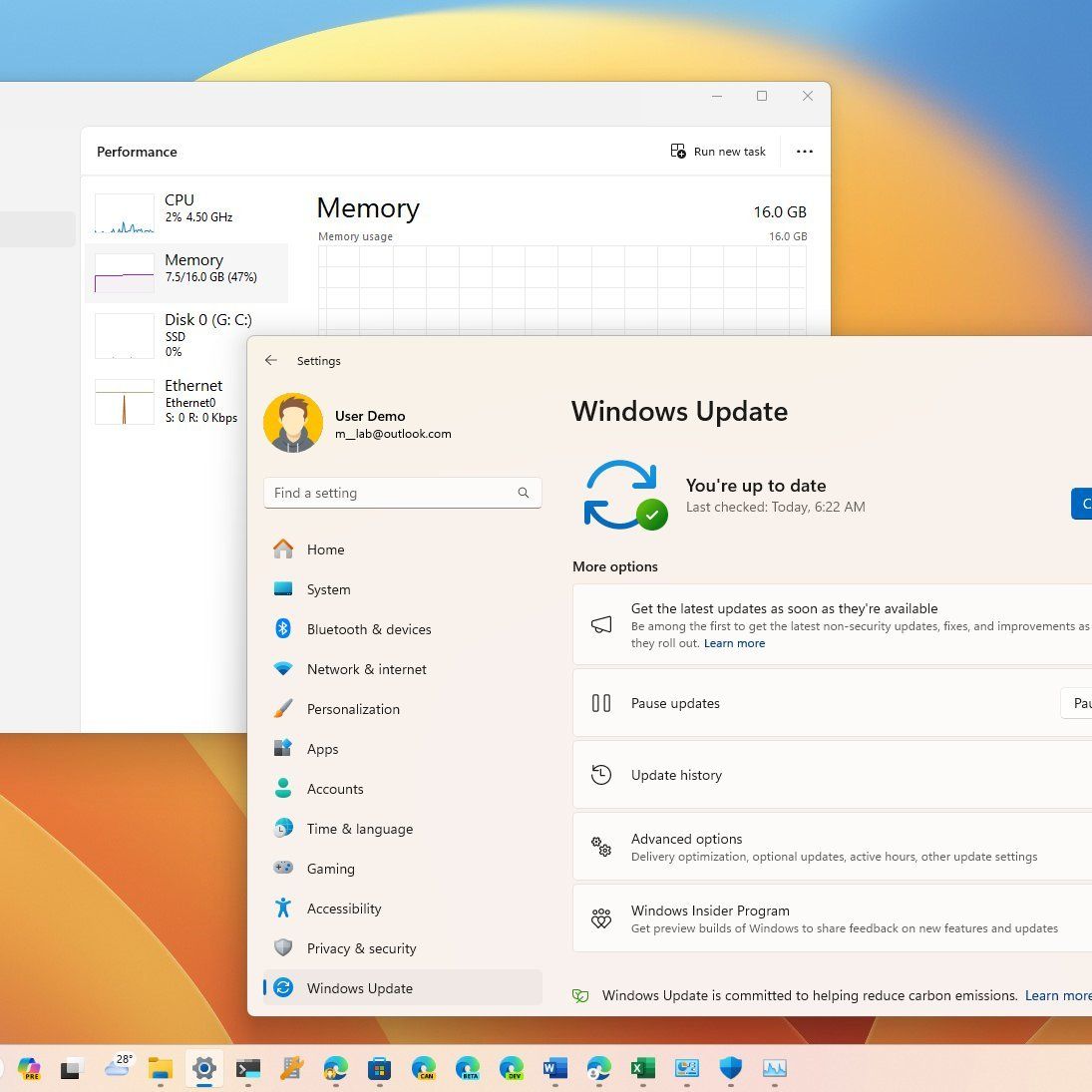Open Windows Security shield from the taskbar
1092x1092 pixels.
pyautogui.click(x=731, y=1068)
